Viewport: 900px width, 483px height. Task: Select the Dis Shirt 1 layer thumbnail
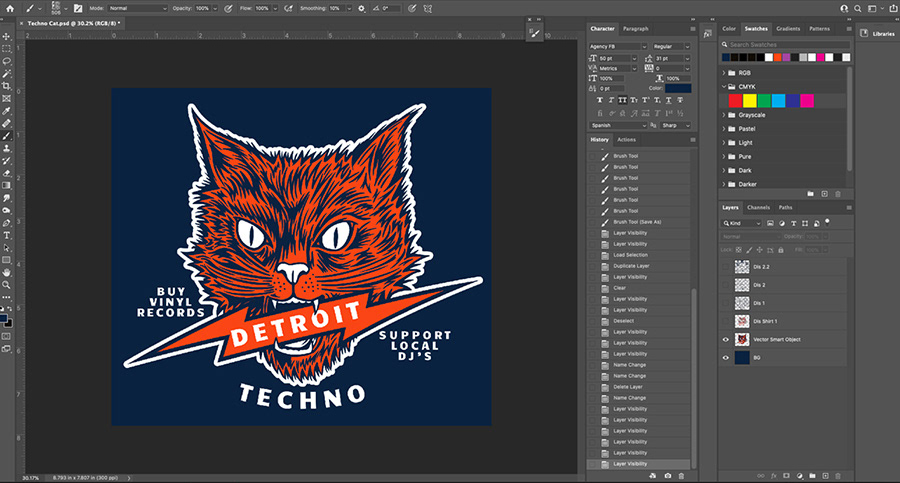pos(742,321)
